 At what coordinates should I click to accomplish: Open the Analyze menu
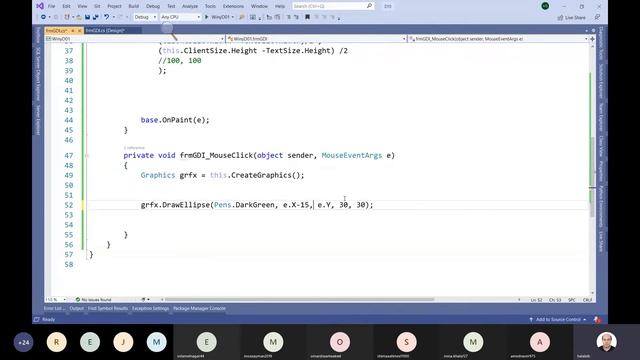coord(190,7)
